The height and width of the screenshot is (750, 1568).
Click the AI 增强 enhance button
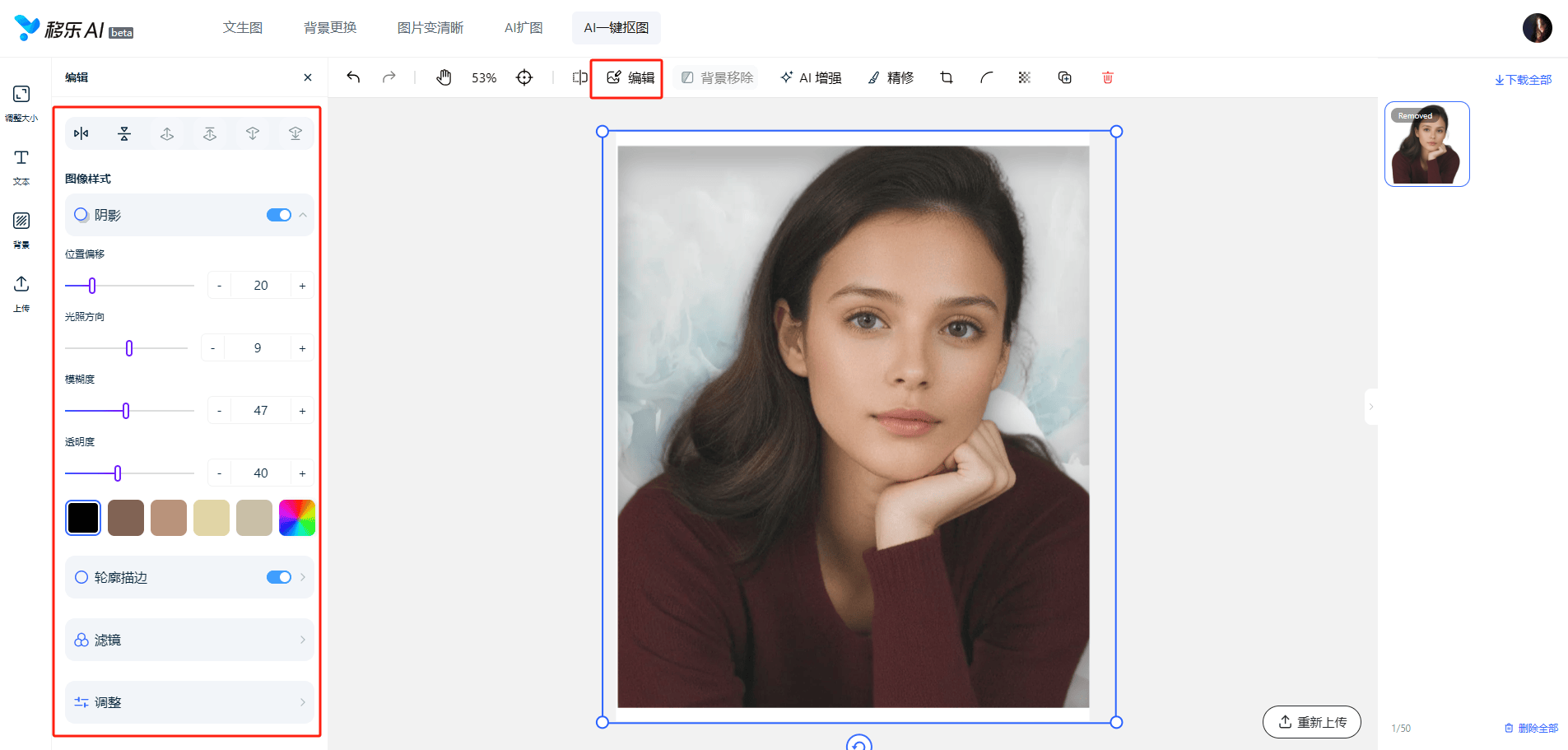(811, 77)
